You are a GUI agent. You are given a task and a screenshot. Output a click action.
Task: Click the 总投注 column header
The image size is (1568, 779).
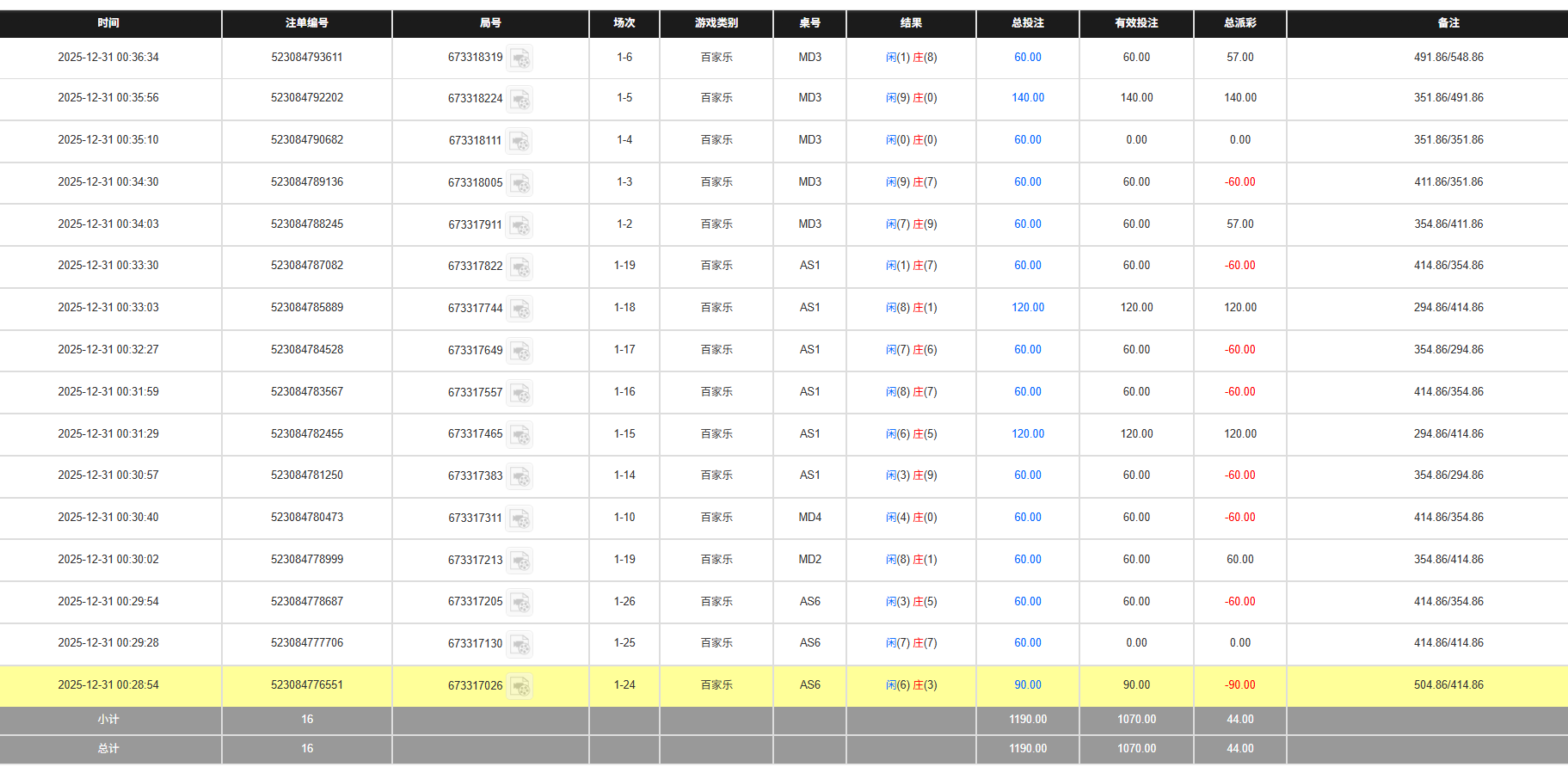(1027, 23)
